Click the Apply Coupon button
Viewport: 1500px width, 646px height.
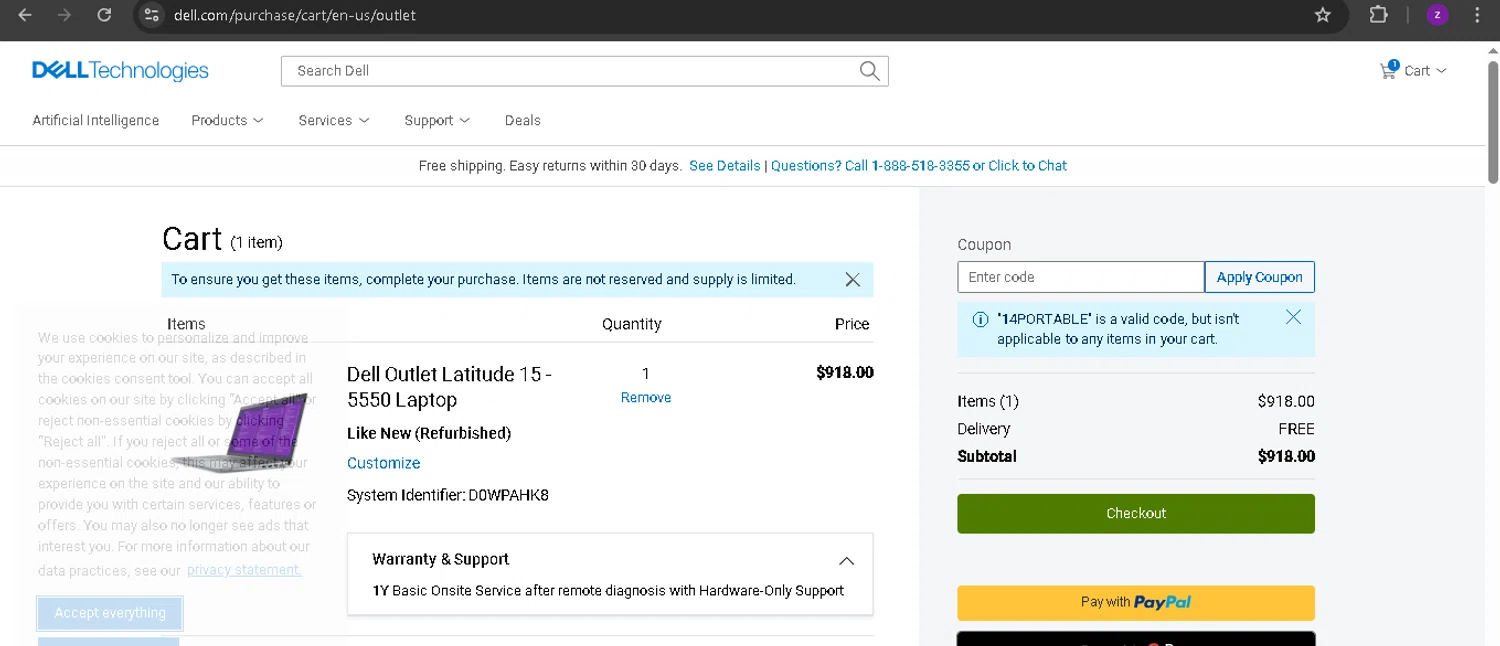click(1259, 277)
